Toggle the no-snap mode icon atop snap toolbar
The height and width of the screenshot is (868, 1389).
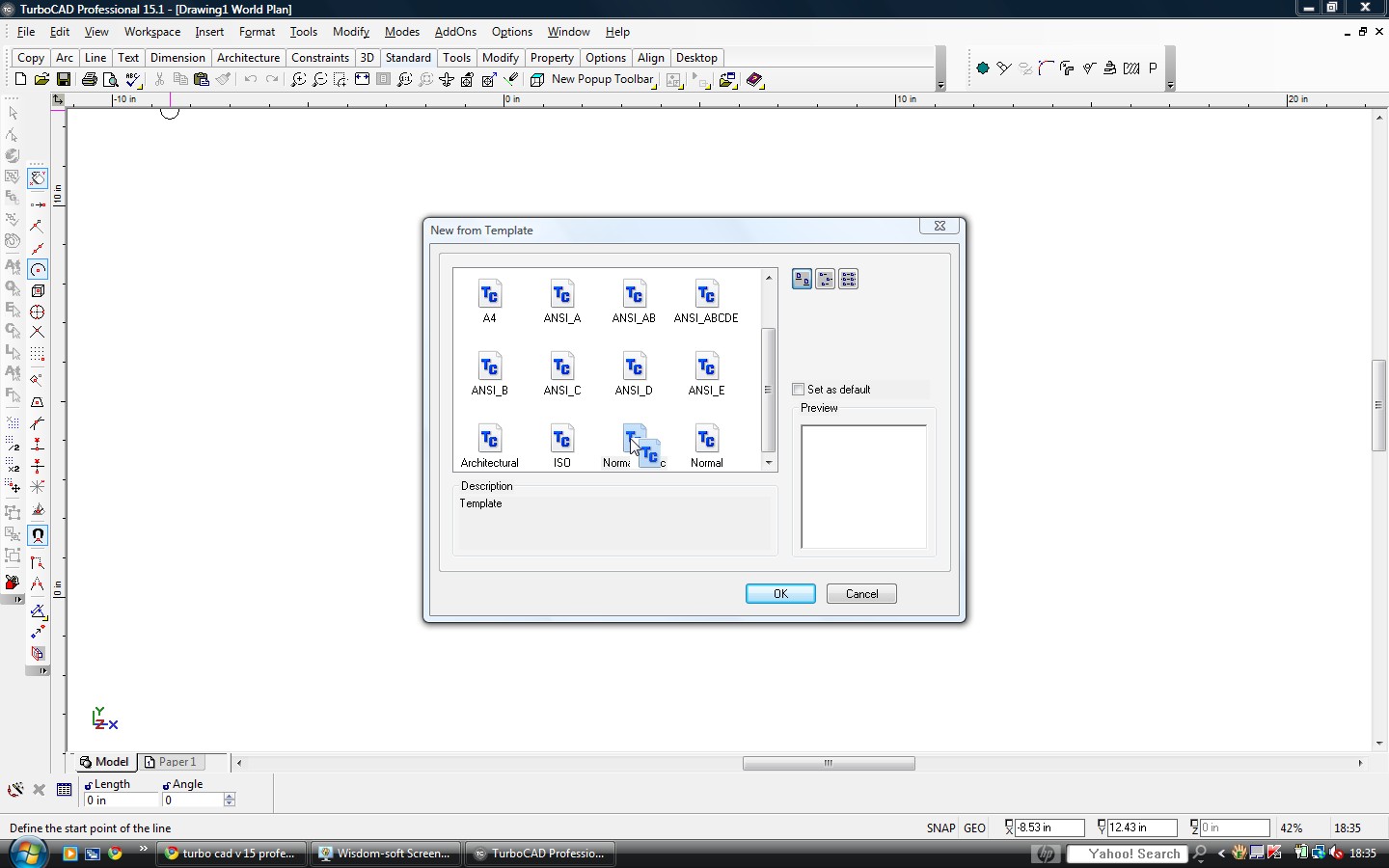[x=38, y=178]
